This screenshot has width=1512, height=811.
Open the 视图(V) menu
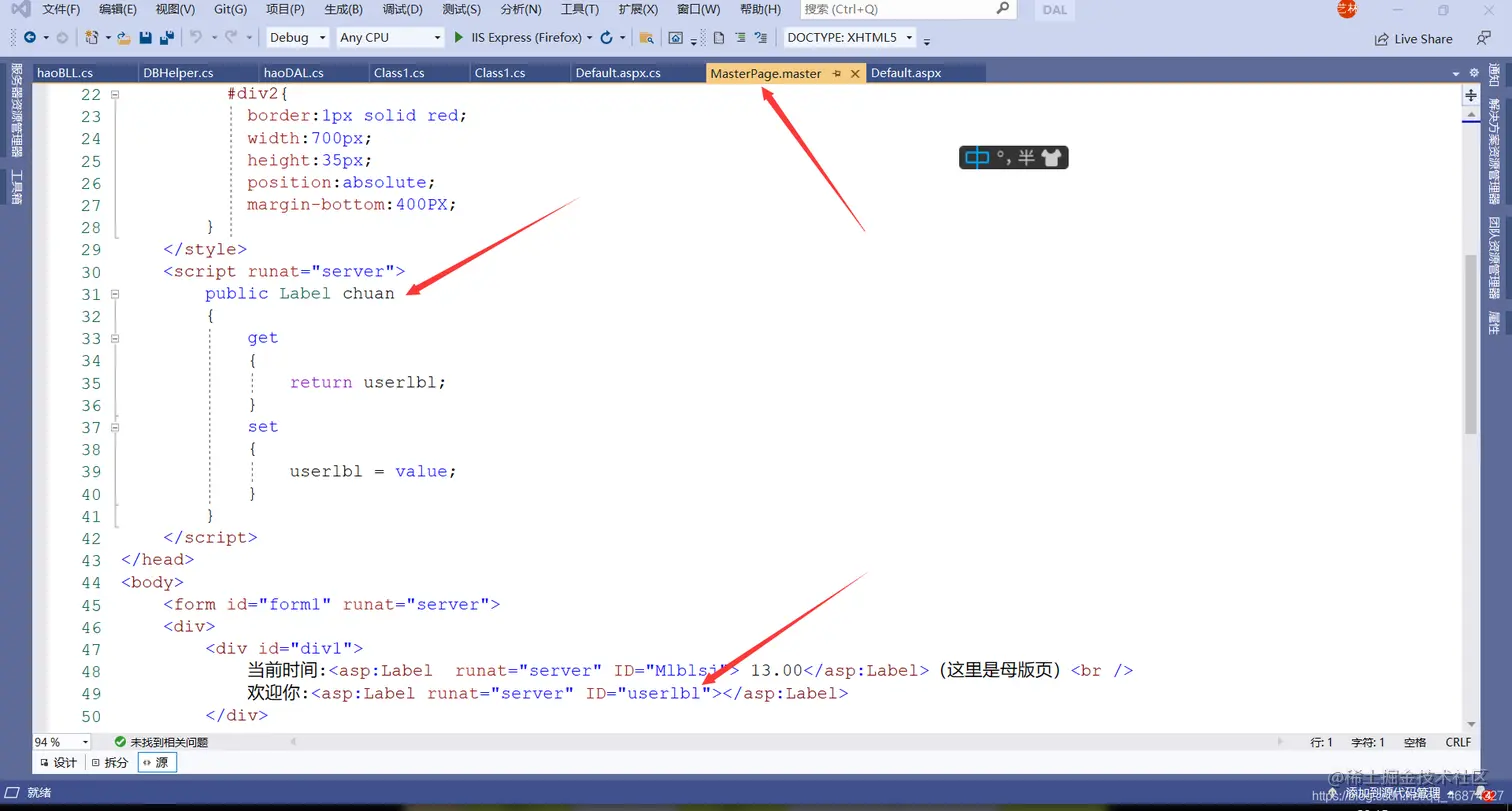point(175,9)
